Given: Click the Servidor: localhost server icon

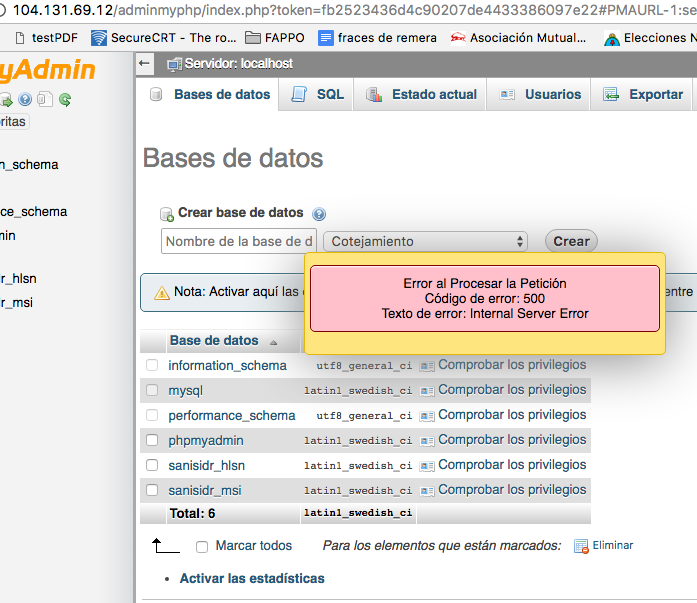Looking at the screenshot, I should (x=174, y=64).
